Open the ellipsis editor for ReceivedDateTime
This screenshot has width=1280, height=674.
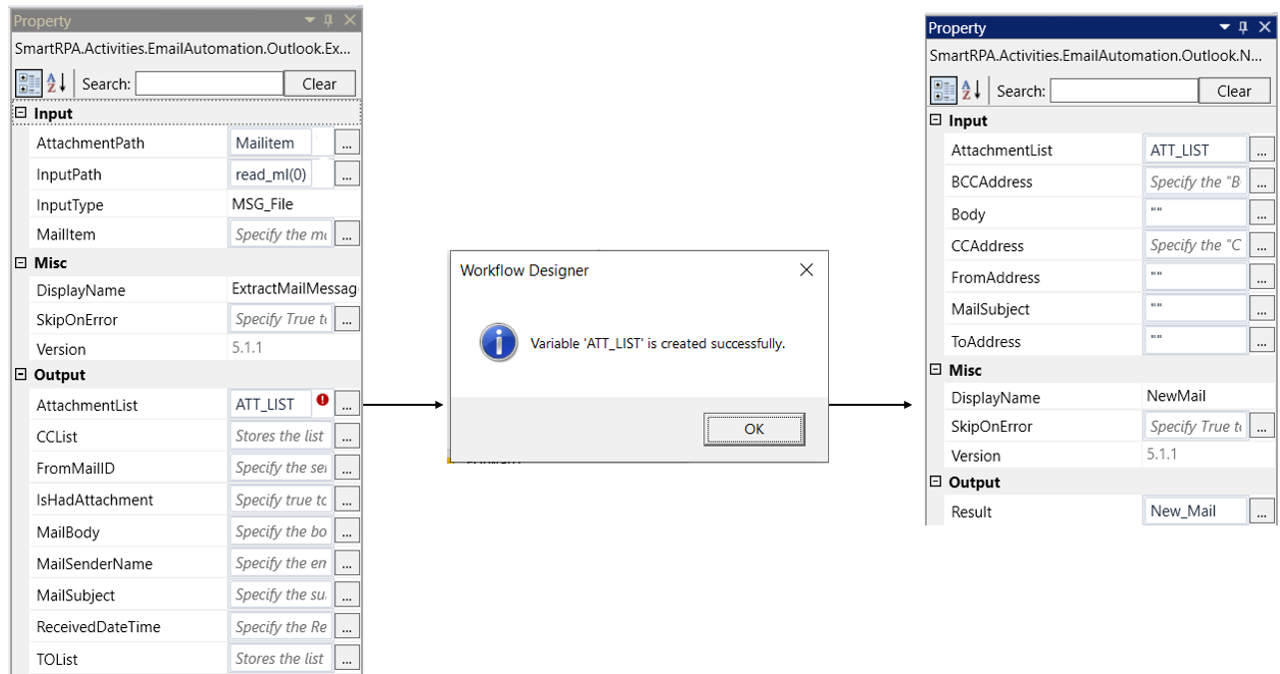[346, 627]
